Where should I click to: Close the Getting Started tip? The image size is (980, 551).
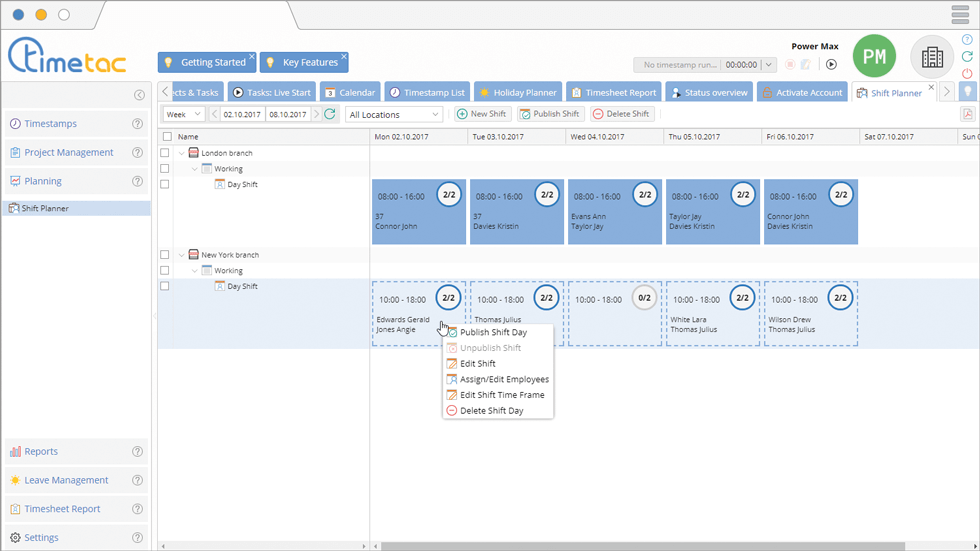coord(252,56)
